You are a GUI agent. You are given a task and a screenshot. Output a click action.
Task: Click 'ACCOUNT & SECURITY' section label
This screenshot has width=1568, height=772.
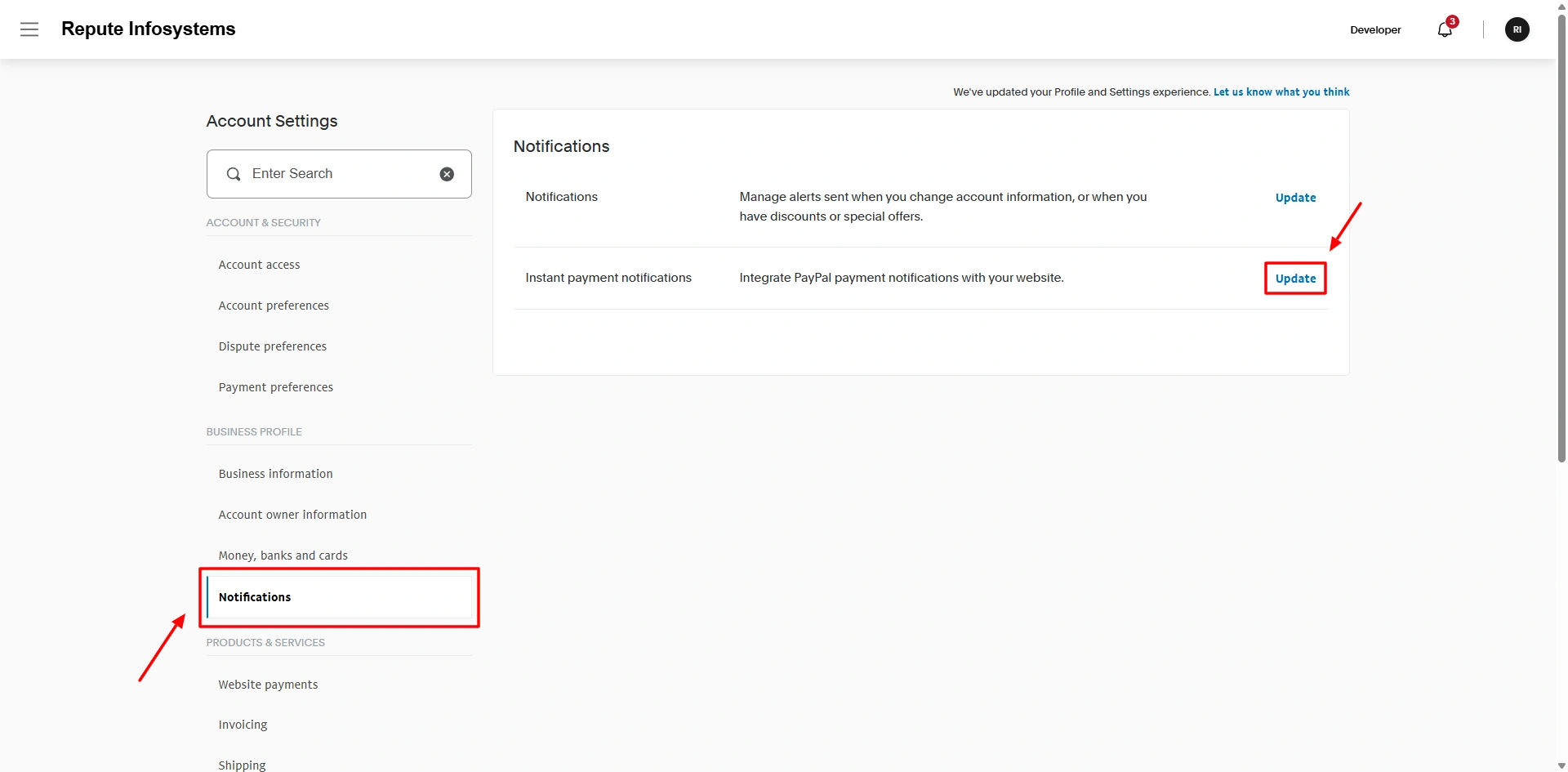(263, 222)
